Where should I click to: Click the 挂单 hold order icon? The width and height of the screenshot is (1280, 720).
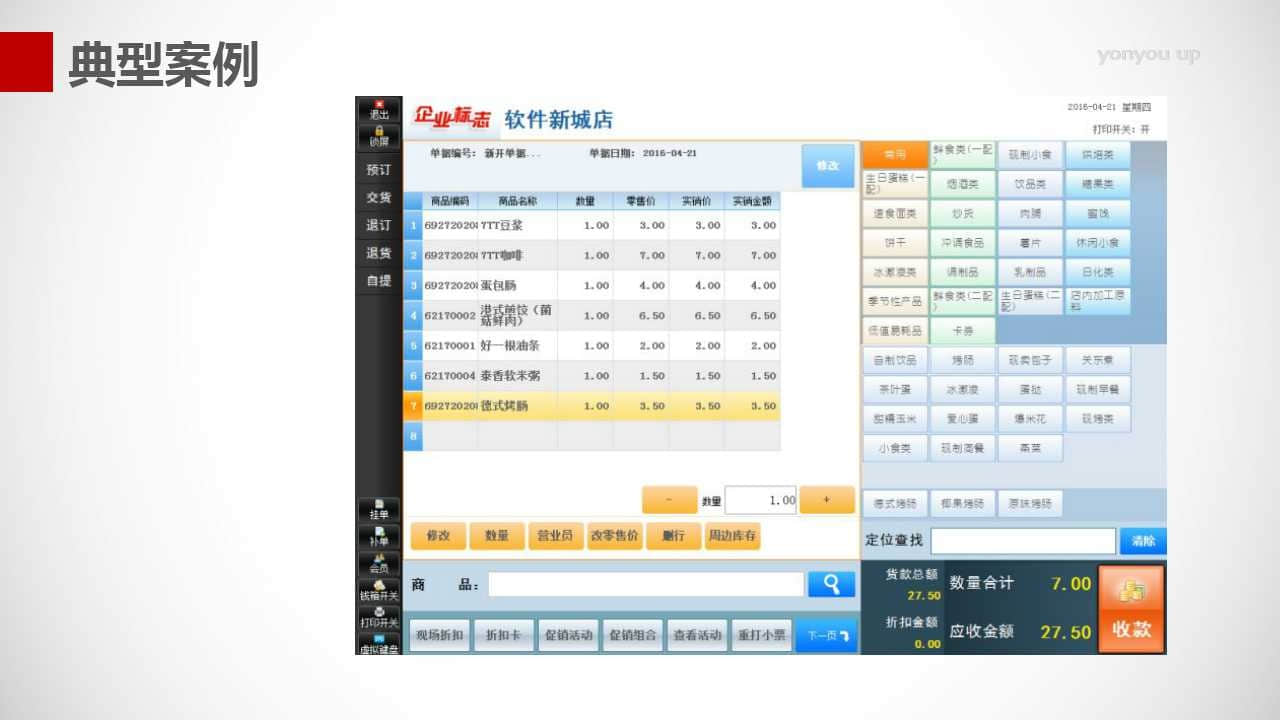(379, 509)
